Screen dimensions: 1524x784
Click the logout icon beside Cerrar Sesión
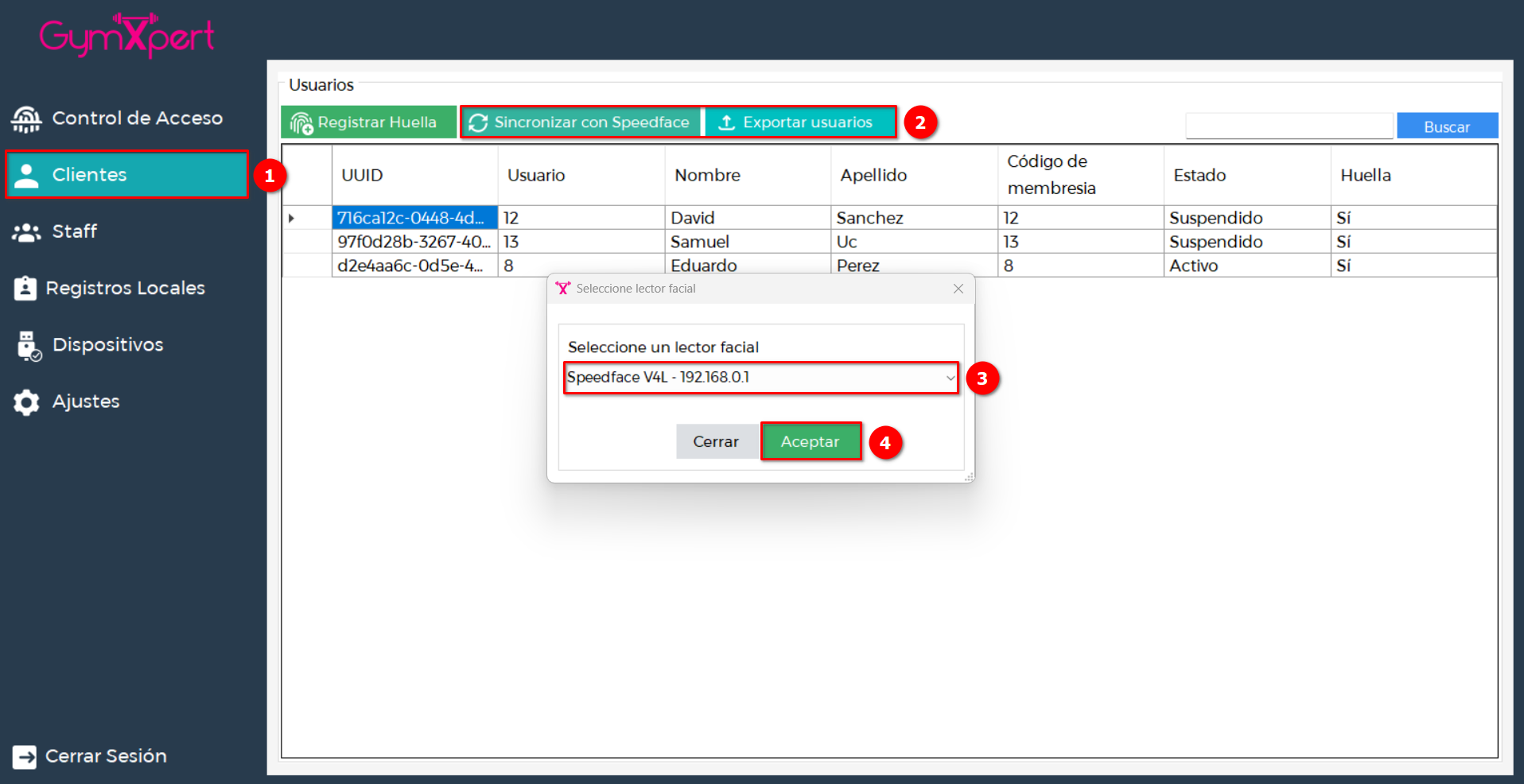pyautogui.click(x=25, y=757)
